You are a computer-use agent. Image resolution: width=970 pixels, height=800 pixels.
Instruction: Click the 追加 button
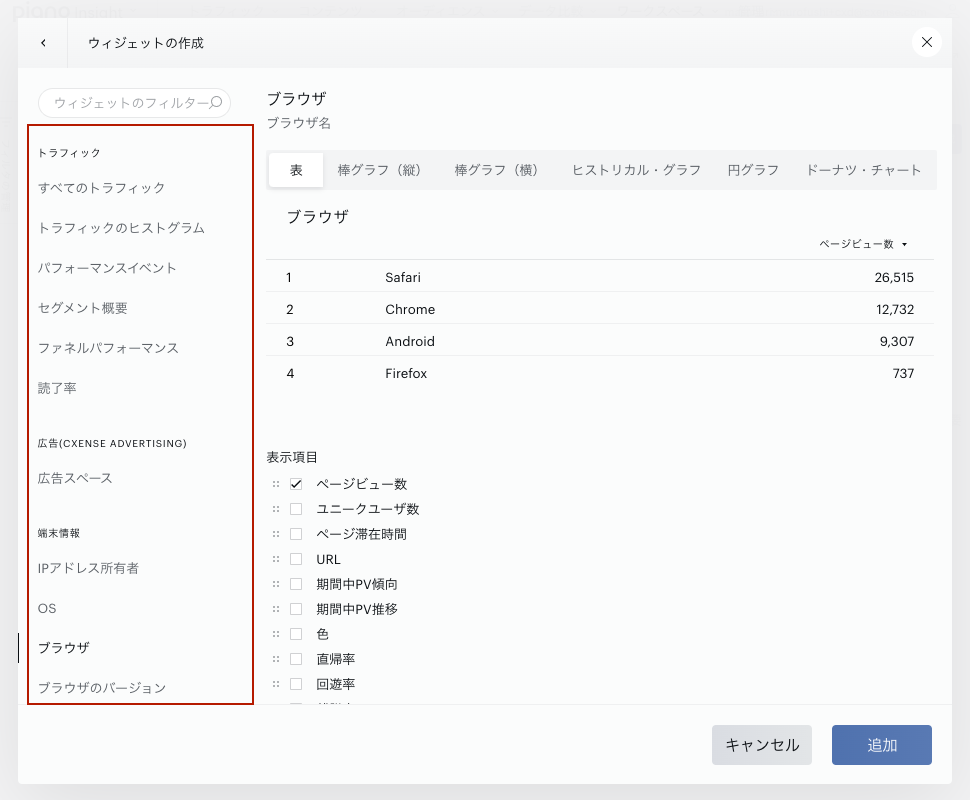point(882,745)
